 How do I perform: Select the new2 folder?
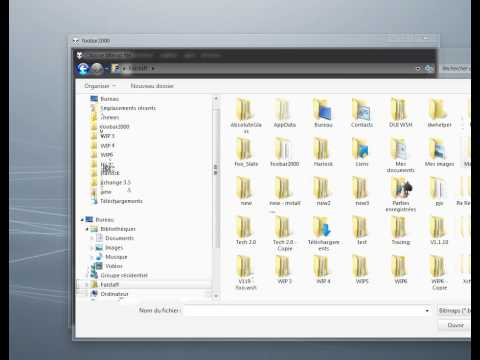click(323, 191)
